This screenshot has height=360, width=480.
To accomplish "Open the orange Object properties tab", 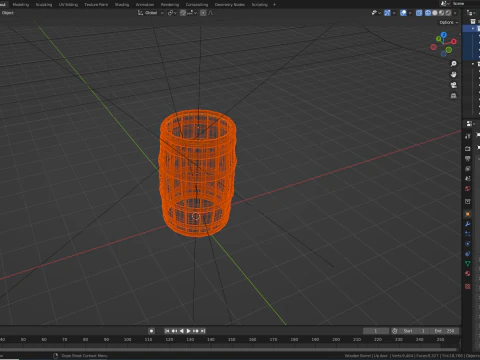I will (468, 214).
